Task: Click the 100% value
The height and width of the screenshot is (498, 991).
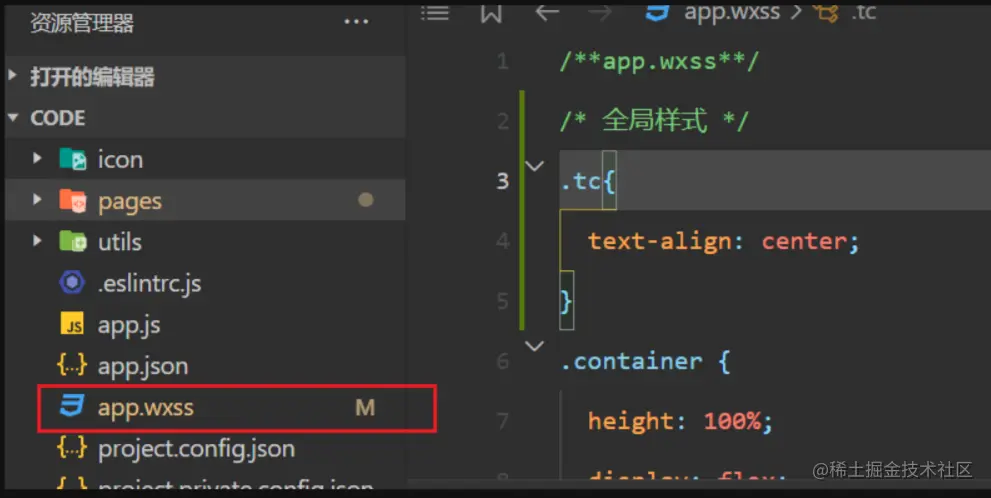Action: [x=733, y=421]
